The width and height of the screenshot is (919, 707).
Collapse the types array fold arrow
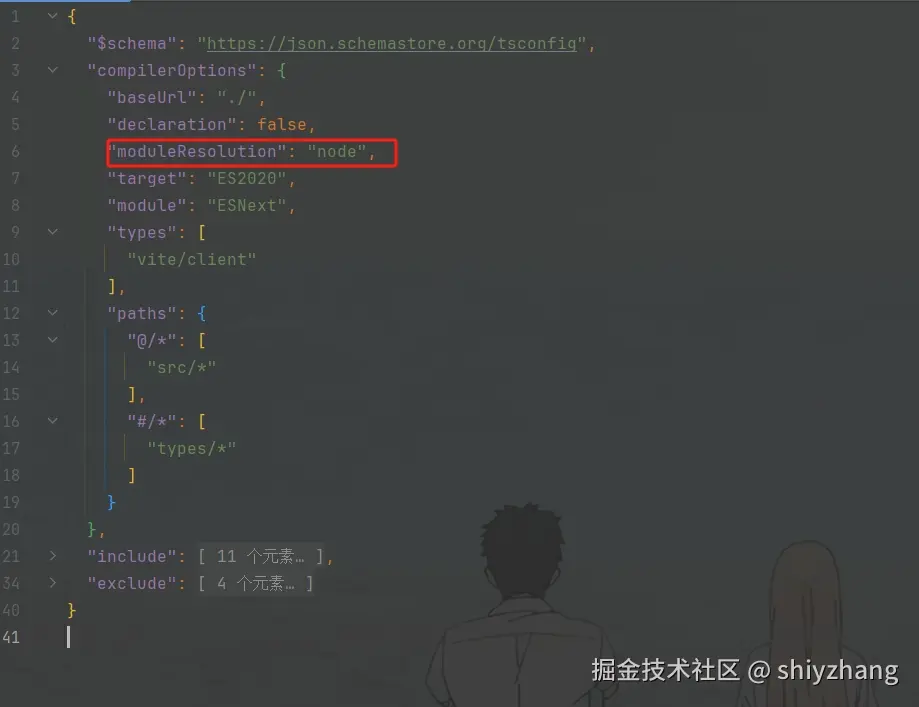tap(53, 232)
